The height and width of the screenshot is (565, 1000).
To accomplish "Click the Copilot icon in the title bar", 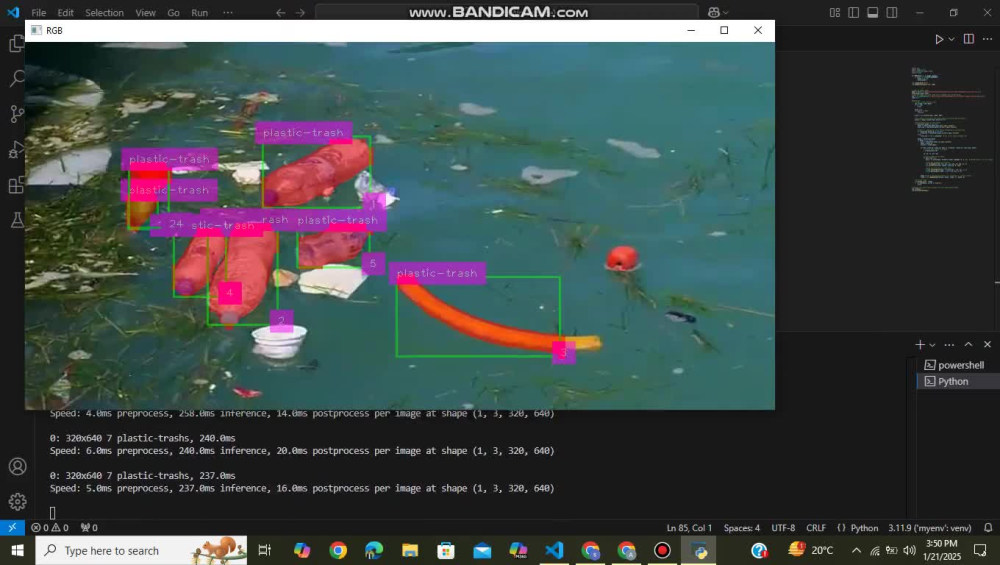I will (x=714, y=12).
